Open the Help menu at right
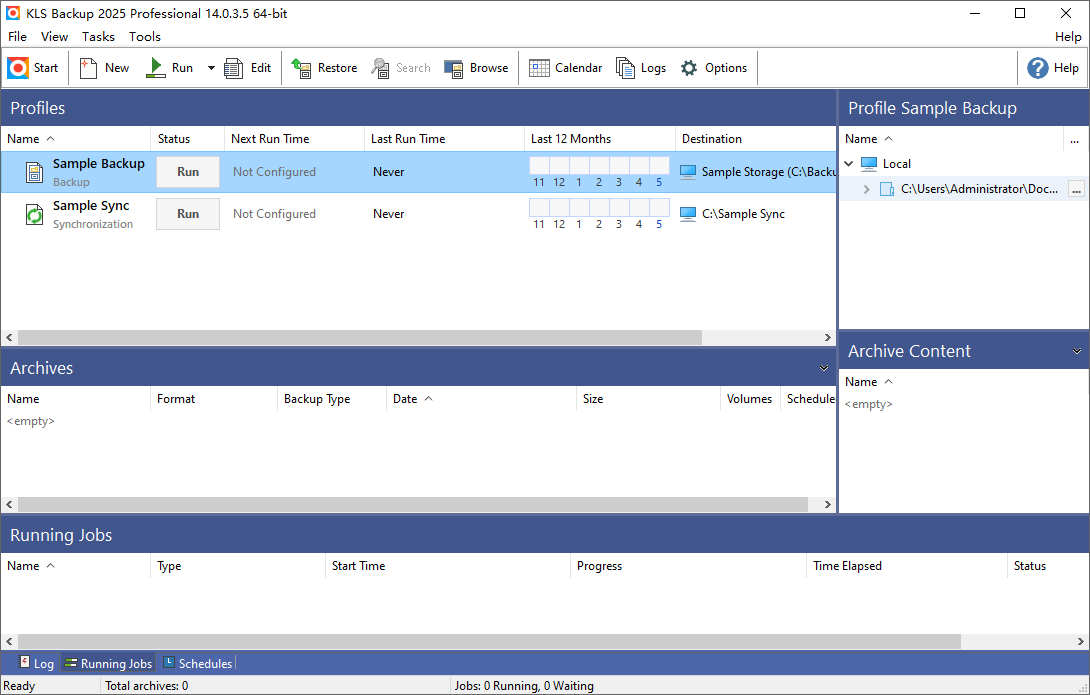Image resolution: width=1090 pixels, height=695 pixels. [x=1068, y=37]
